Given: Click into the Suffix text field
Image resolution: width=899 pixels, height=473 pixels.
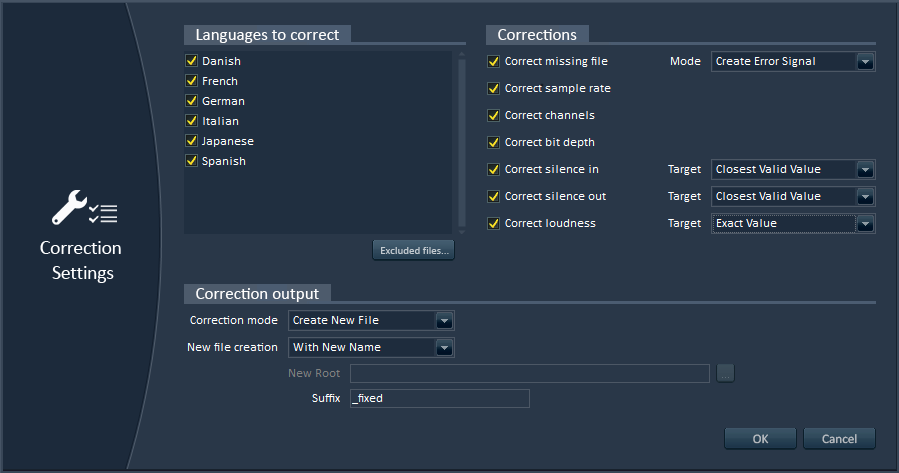Looking at the screenshot, I should (x=440, y=398).
